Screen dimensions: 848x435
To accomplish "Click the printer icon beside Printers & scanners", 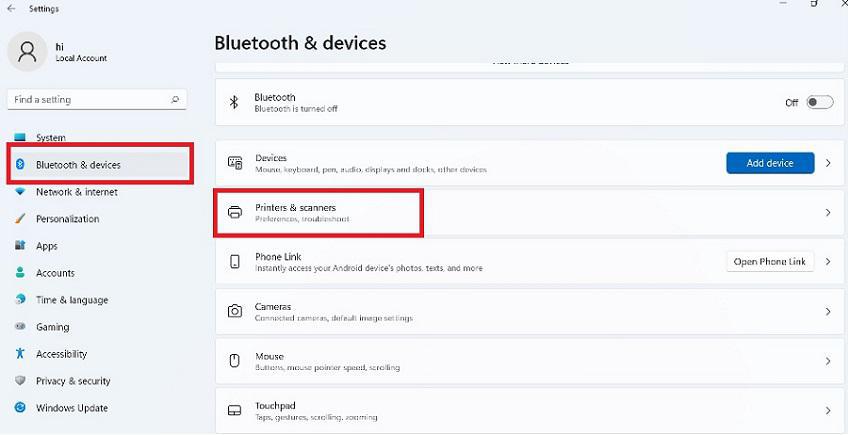I will tap(235, 212).
